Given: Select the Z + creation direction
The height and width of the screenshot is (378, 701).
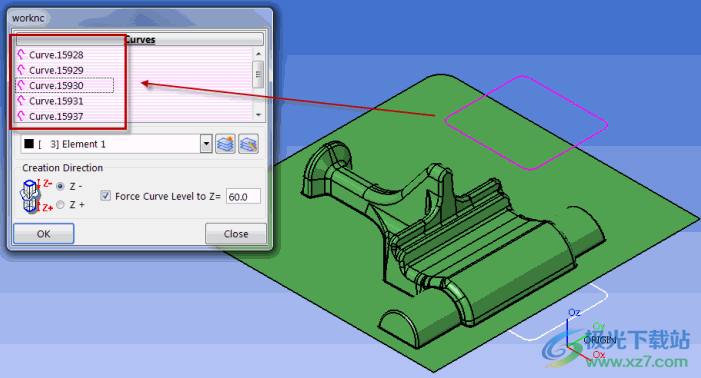Looking at the screenshot, I should point(60,205).
